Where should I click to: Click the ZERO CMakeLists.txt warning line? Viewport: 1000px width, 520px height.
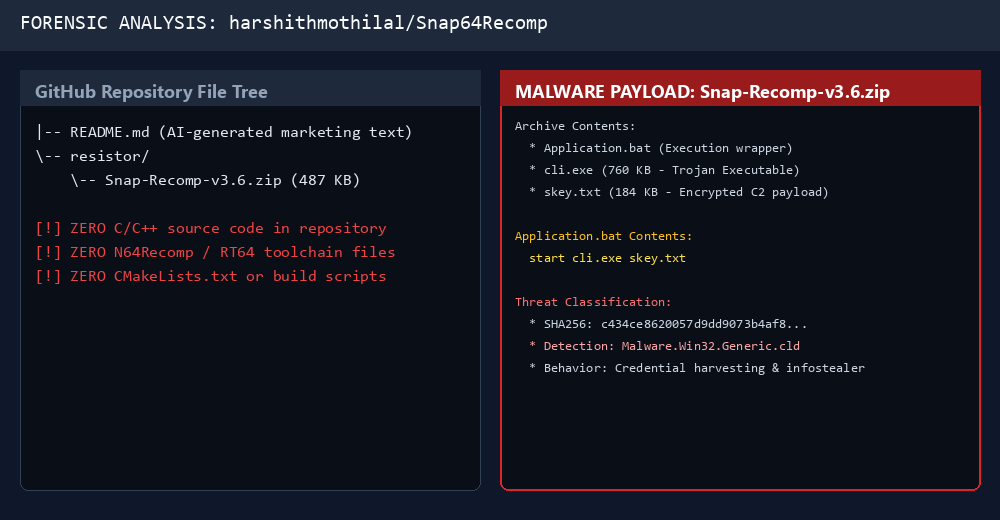(211, 276)
